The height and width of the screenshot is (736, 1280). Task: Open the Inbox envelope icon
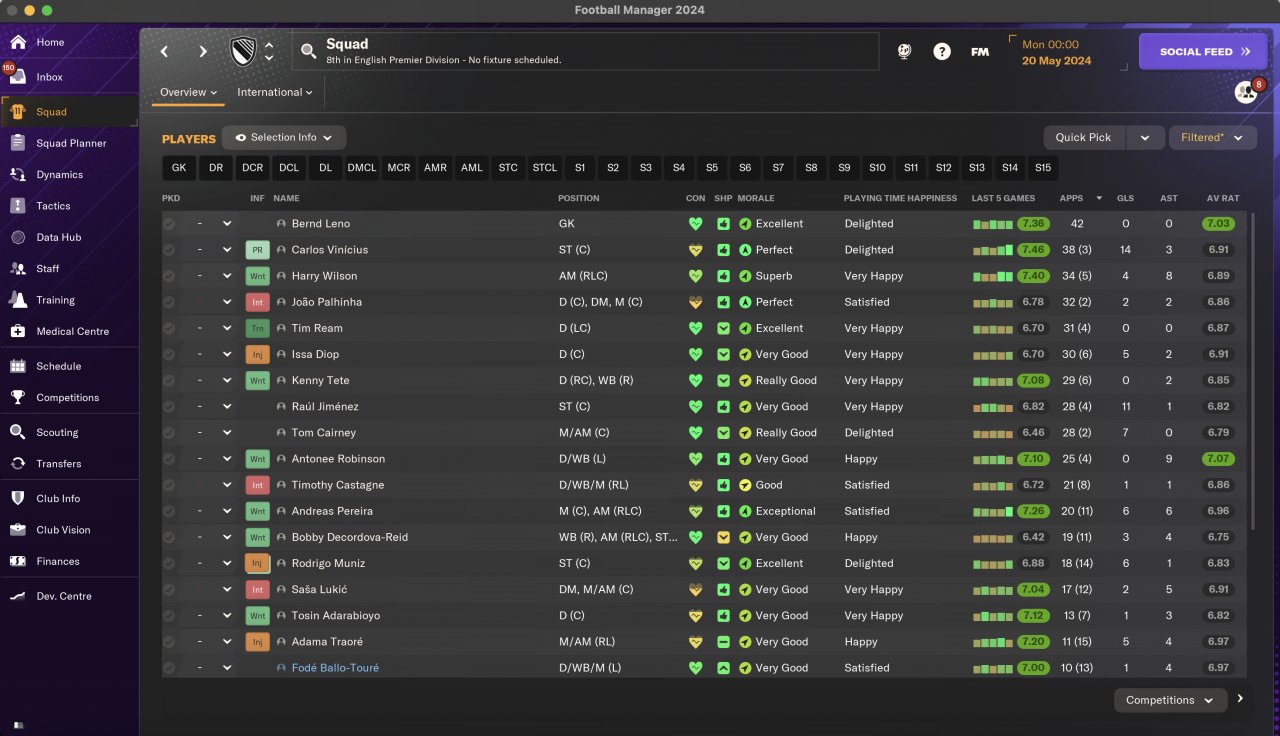(x=18, y=77)
